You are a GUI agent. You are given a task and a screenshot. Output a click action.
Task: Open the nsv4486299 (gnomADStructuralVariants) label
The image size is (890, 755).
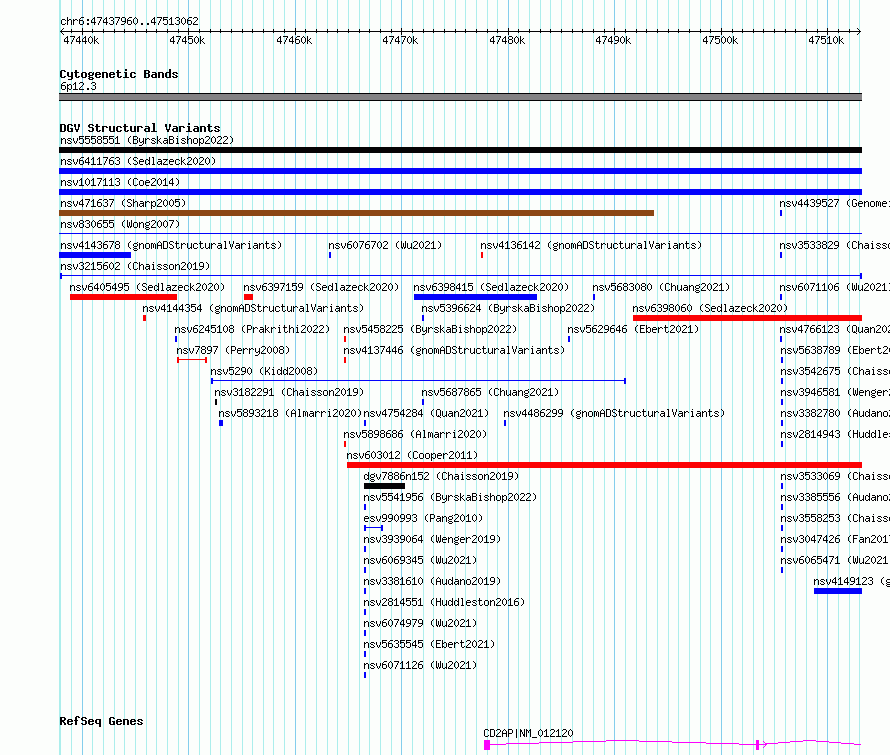click(x=614, y=413)
